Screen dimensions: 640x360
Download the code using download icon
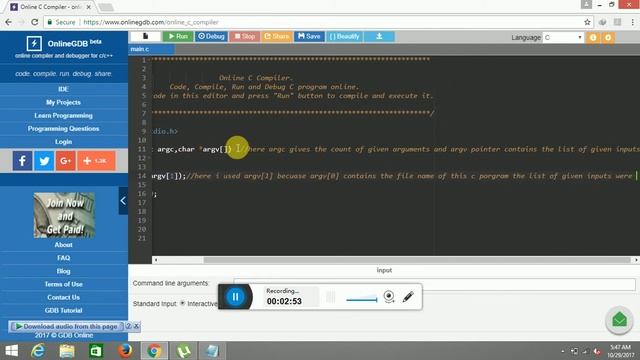[x=379, y=36]
